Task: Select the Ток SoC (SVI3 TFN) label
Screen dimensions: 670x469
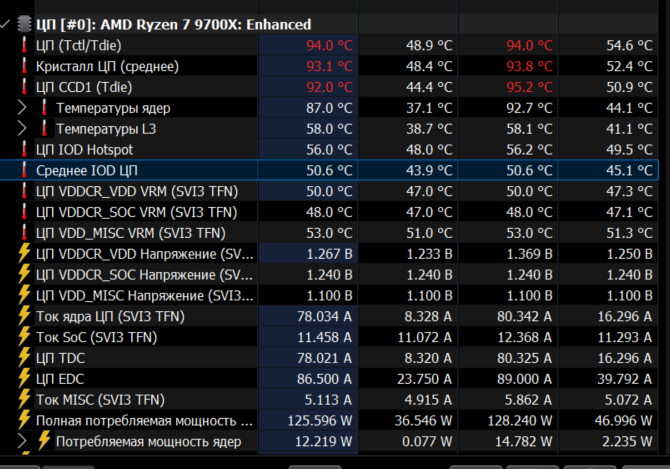Action: [x=97, y=337]
